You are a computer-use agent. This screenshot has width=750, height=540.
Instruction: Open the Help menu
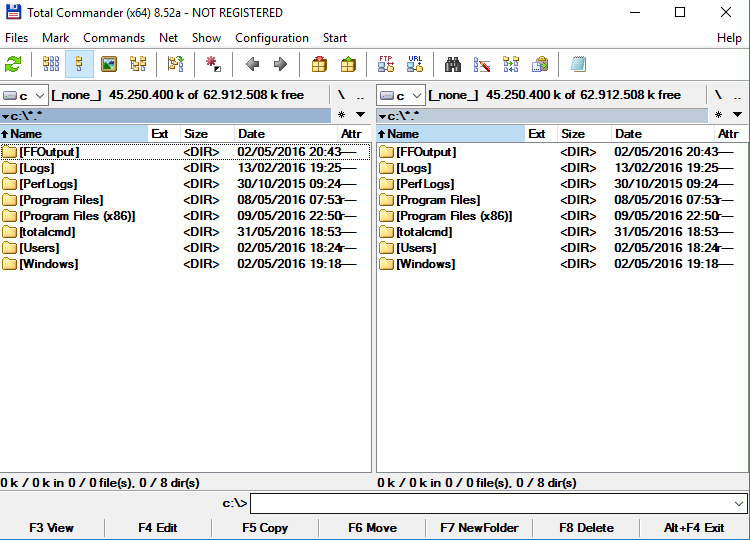[729, 38]
